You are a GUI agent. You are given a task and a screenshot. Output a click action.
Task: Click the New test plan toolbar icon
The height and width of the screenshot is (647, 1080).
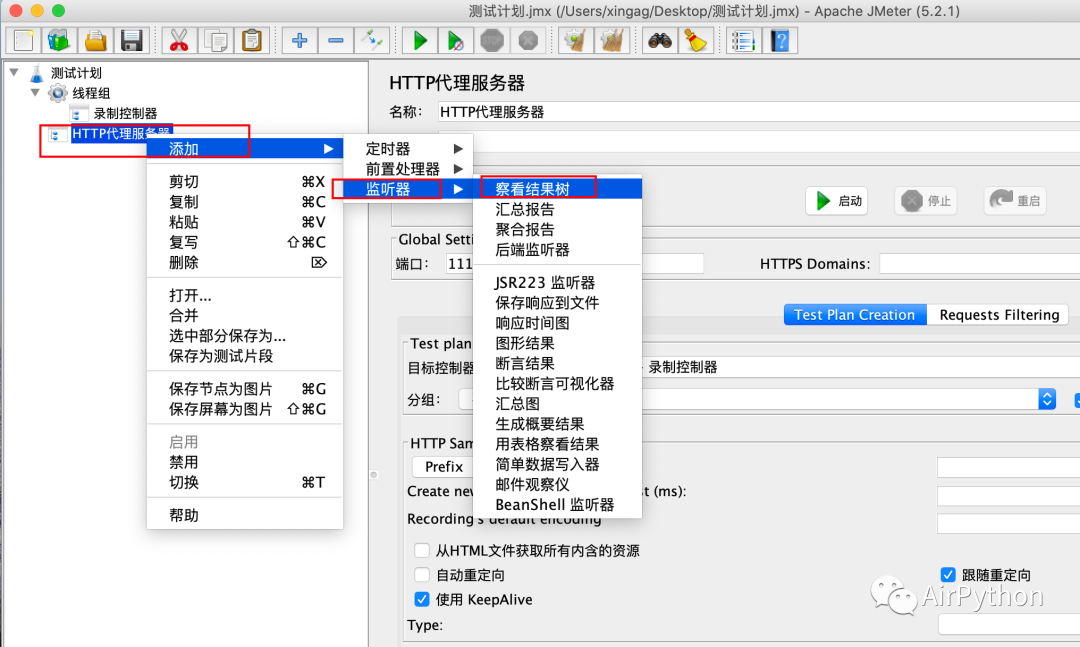(x=23, y=41)
